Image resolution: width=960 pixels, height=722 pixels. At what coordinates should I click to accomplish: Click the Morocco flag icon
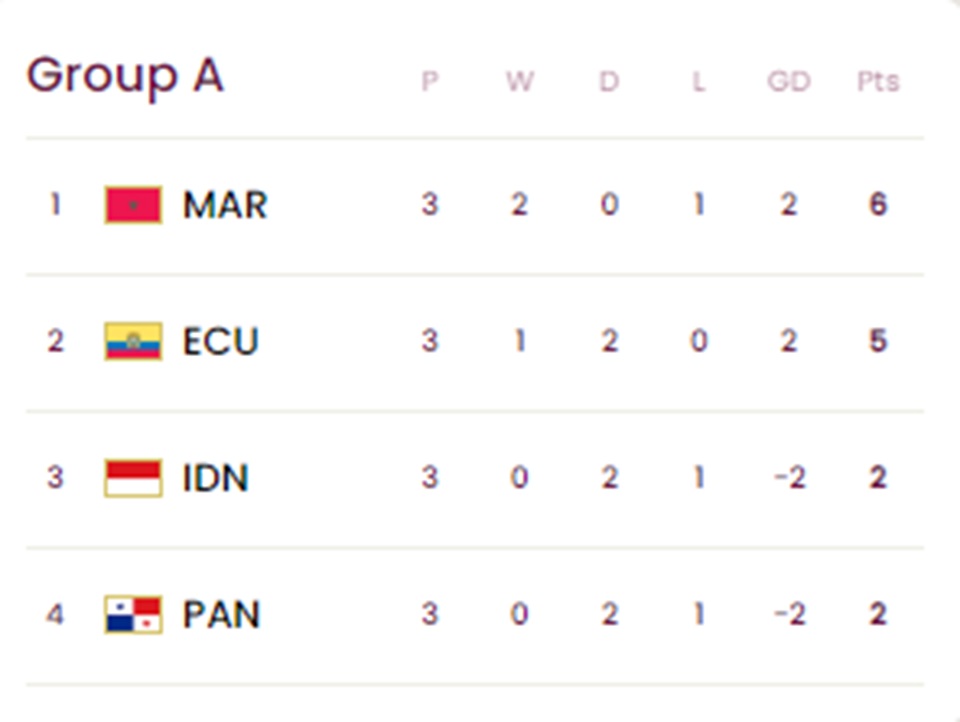click(133, 205)
